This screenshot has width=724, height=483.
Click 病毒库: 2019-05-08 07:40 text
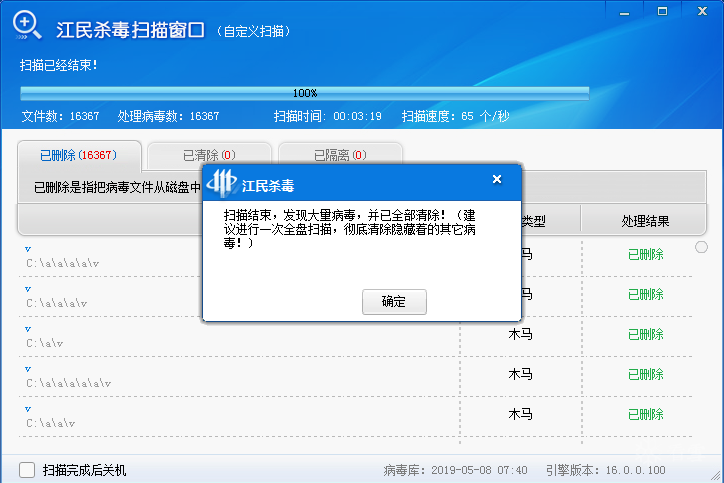tap(455, 470)
